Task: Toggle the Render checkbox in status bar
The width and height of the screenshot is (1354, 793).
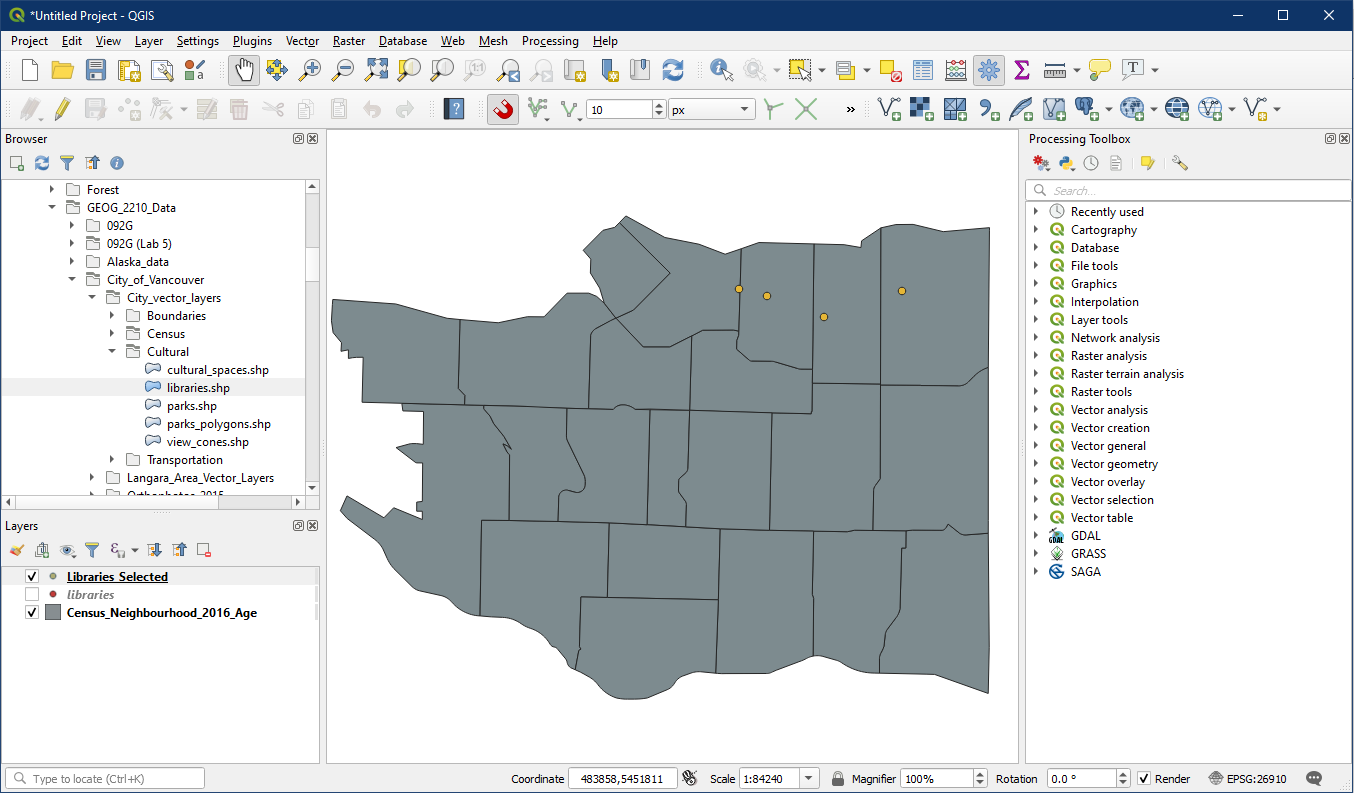Action: (x=1144, y=779)
